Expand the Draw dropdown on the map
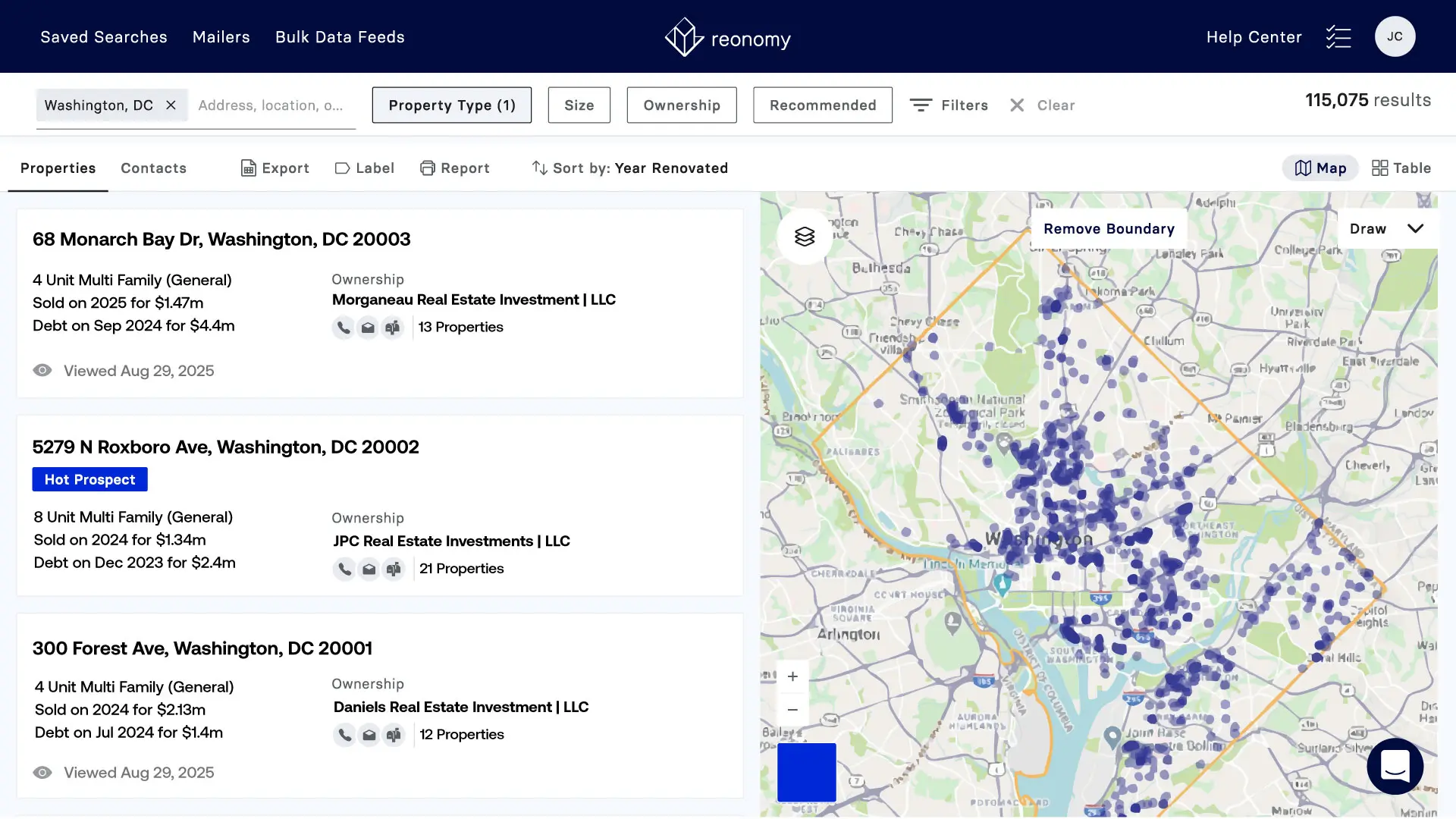The width and height of the screenshot is (1456, 819). tap(1387, 227)
